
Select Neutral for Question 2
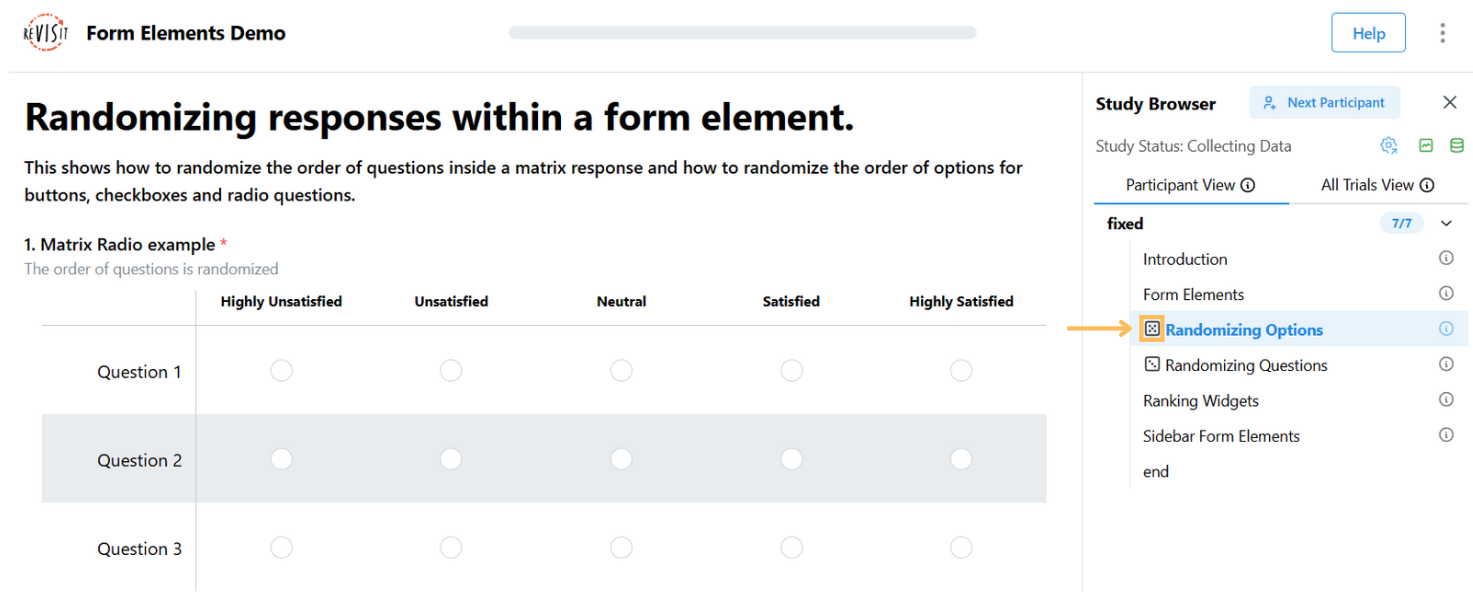point(621,459)
